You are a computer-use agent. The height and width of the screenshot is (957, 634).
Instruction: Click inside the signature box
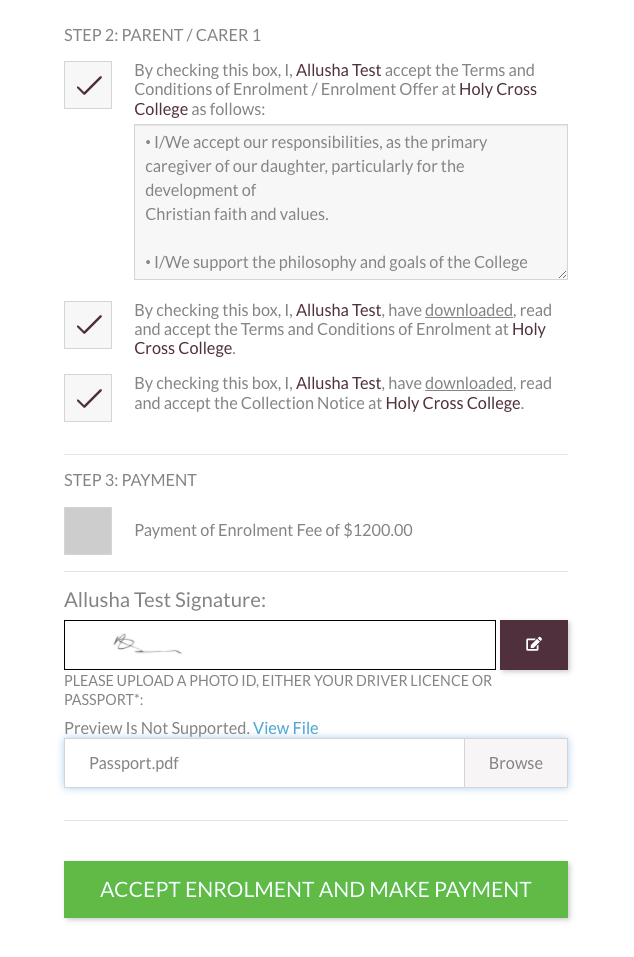[x=280, y=645]
